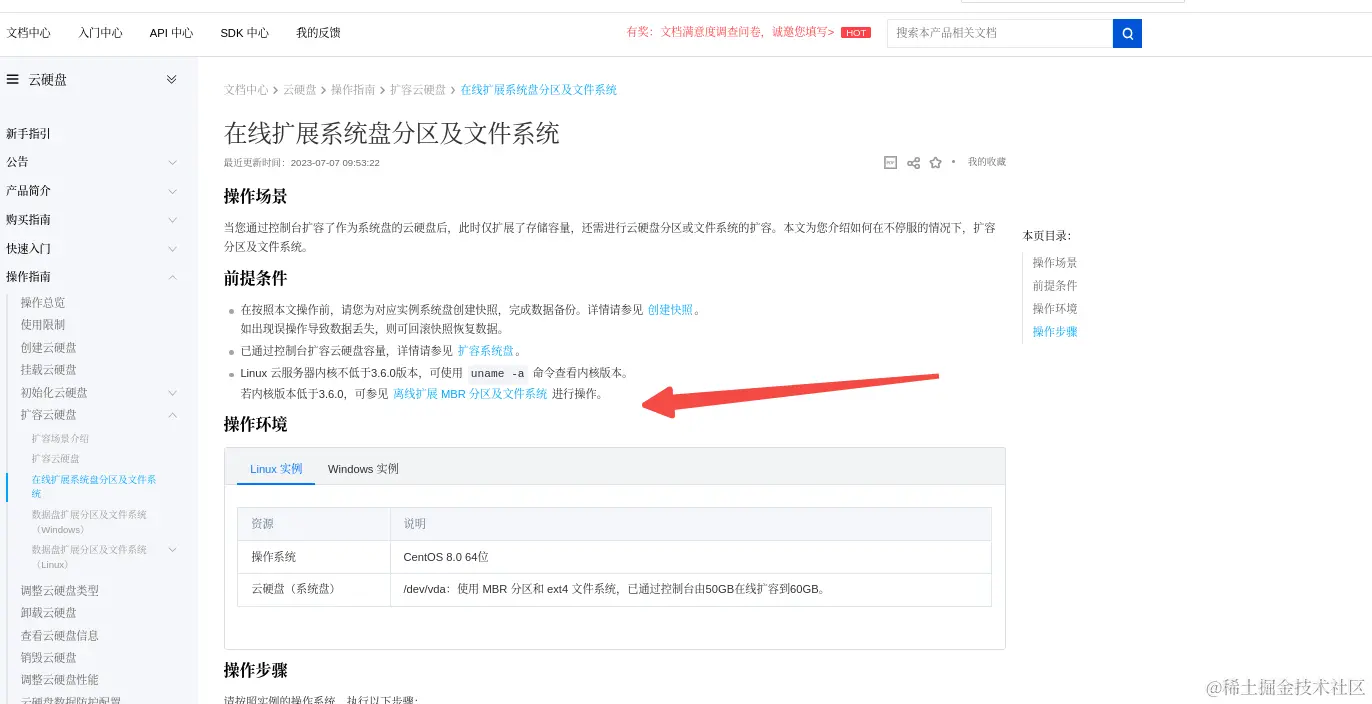The width and height of the screenshot is (1372, 704).
Task: Open 入门中心 in top navigation
Action: pos(101,33)
